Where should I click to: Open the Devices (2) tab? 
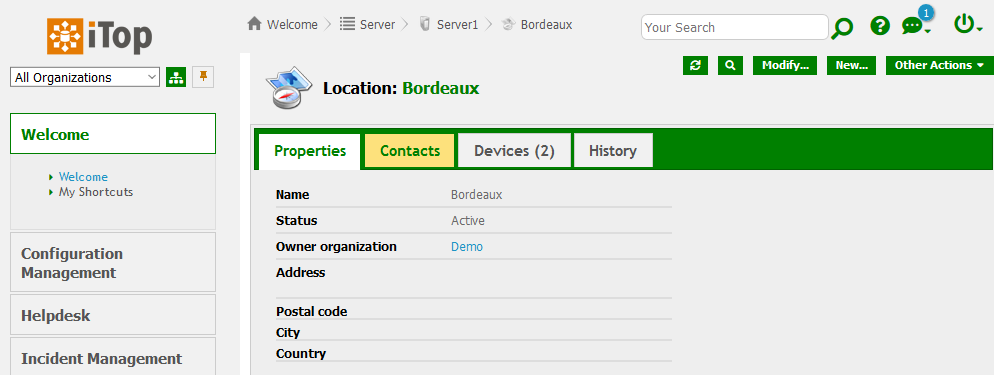click(514, 151)
